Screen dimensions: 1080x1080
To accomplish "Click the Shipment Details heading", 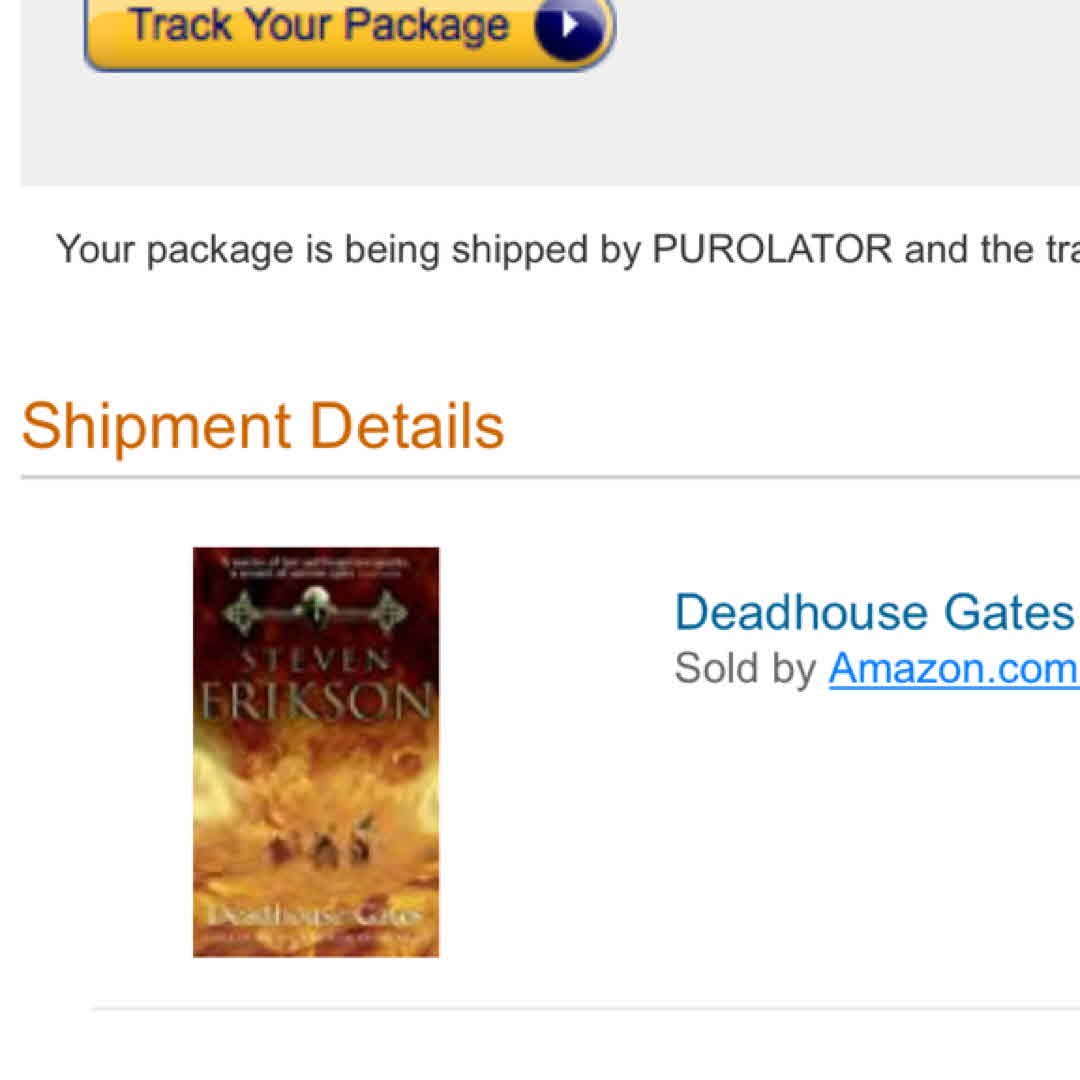I will [263, 426].
